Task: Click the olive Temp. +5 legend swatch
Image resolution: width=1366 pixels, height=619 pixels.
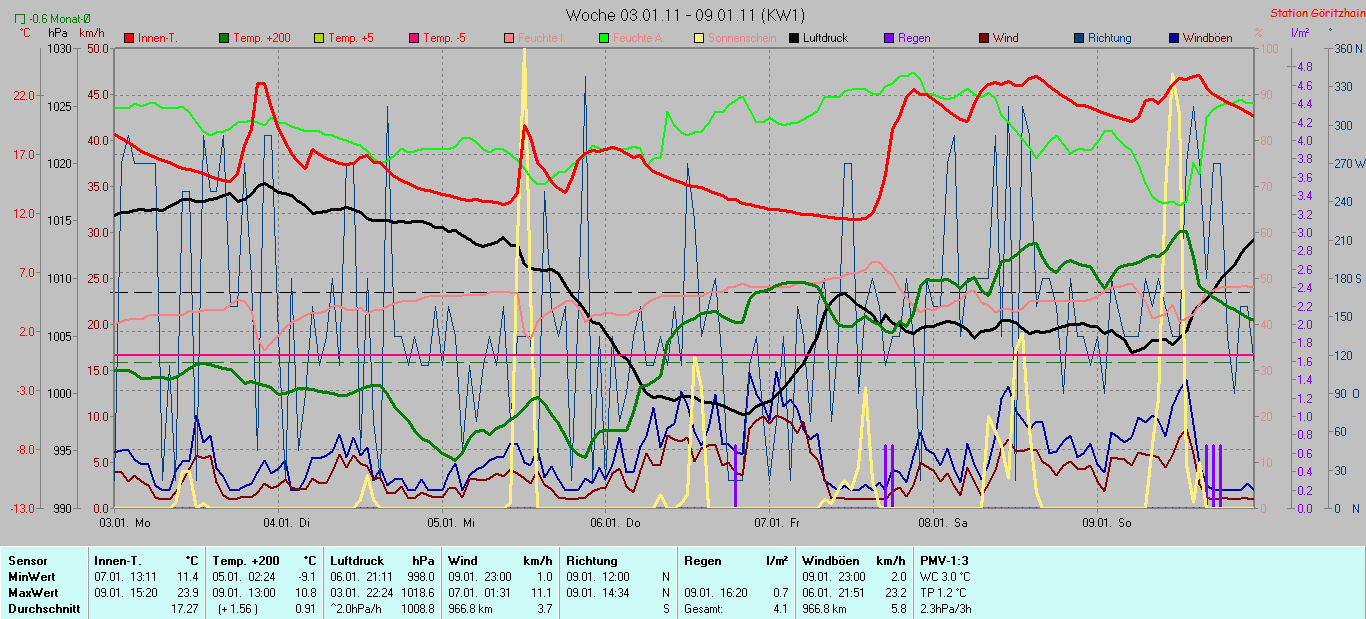Action: (x=319, y=38)
